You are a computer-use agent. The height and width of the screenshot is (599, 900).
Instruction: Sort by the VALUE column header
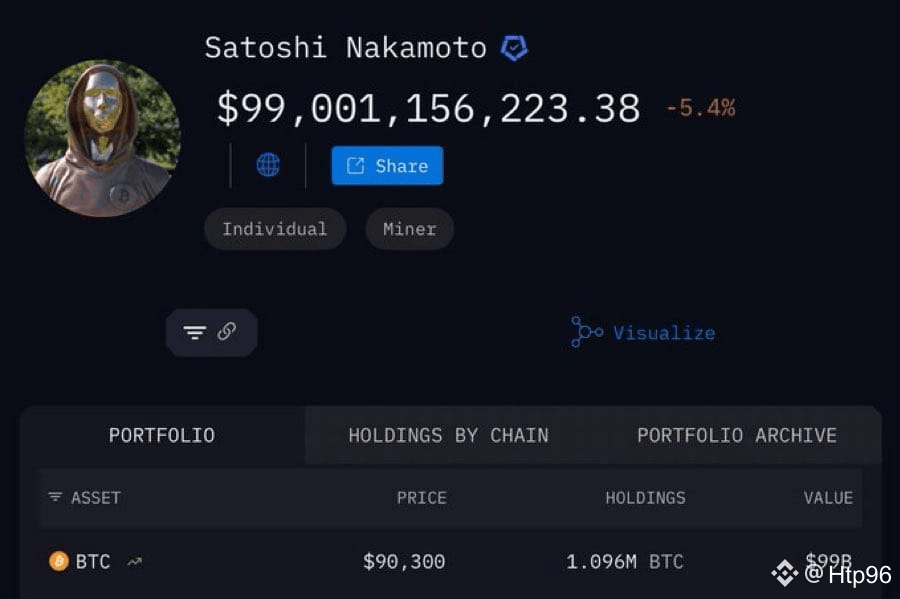[x=828, y=497]
